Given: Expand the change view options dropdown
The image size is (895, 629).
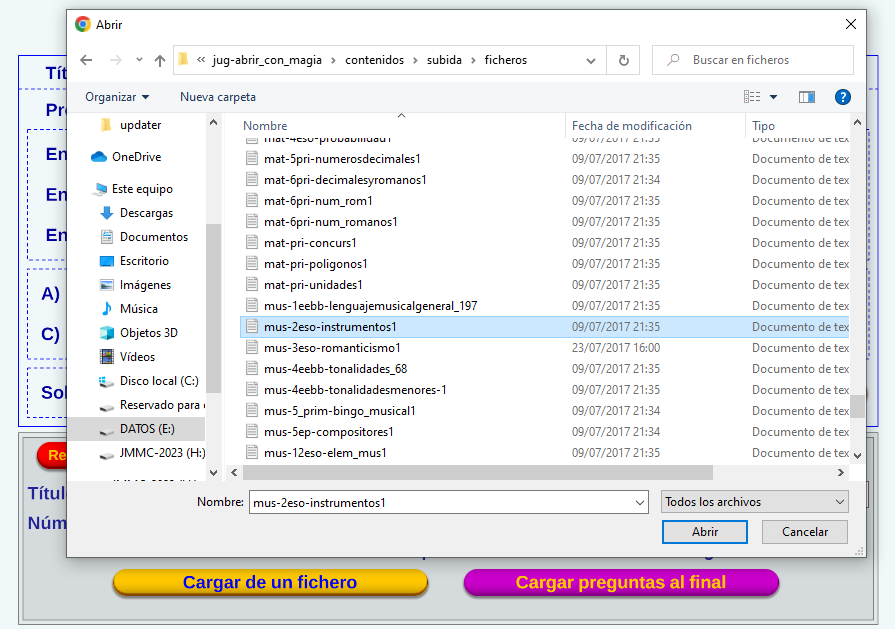Looking at the screenshot, I should click(x=774, y=97).
